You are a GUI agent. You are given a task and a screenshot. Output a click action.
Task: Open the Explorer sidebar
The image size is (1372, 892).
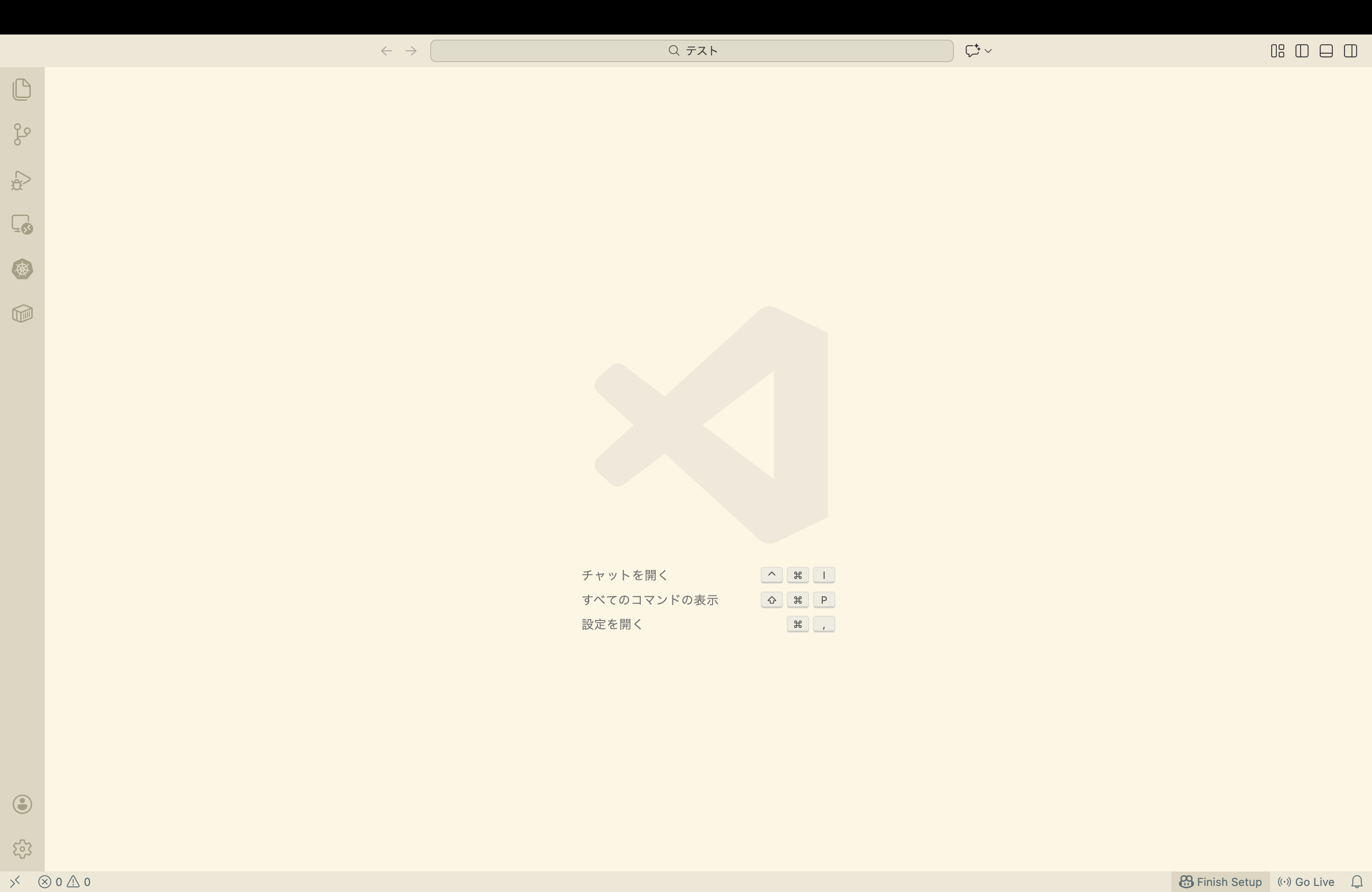[x=22, y=89]
